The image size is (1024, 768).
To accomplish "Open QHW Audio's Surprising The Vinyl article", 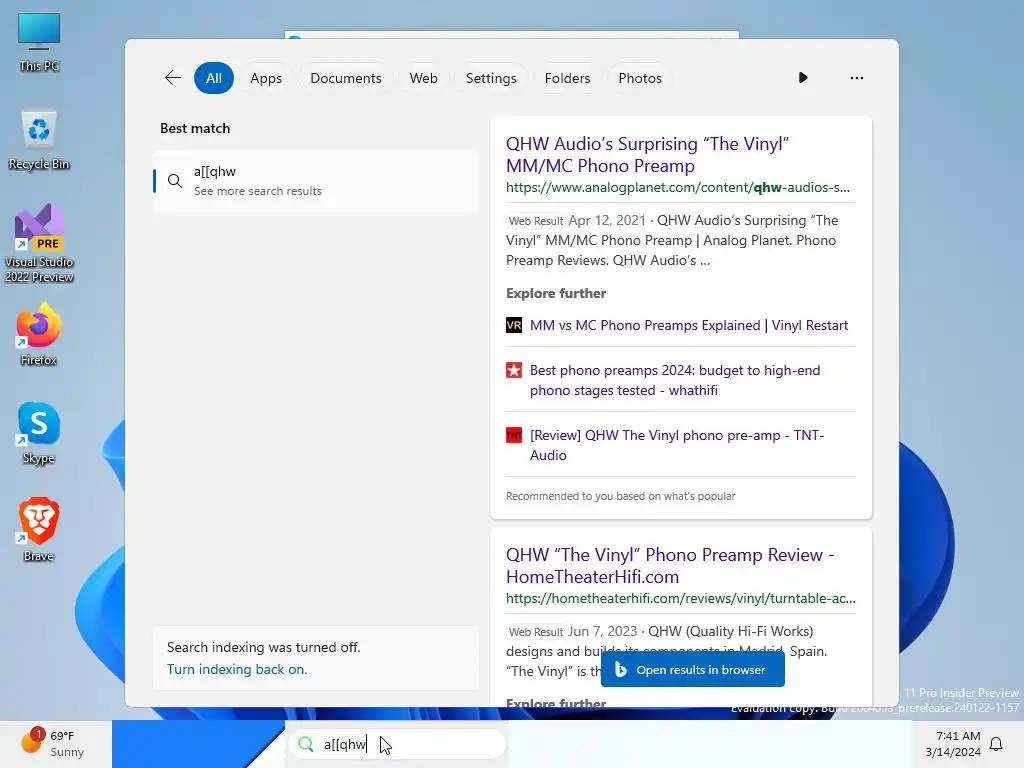I will pos(647,155).
